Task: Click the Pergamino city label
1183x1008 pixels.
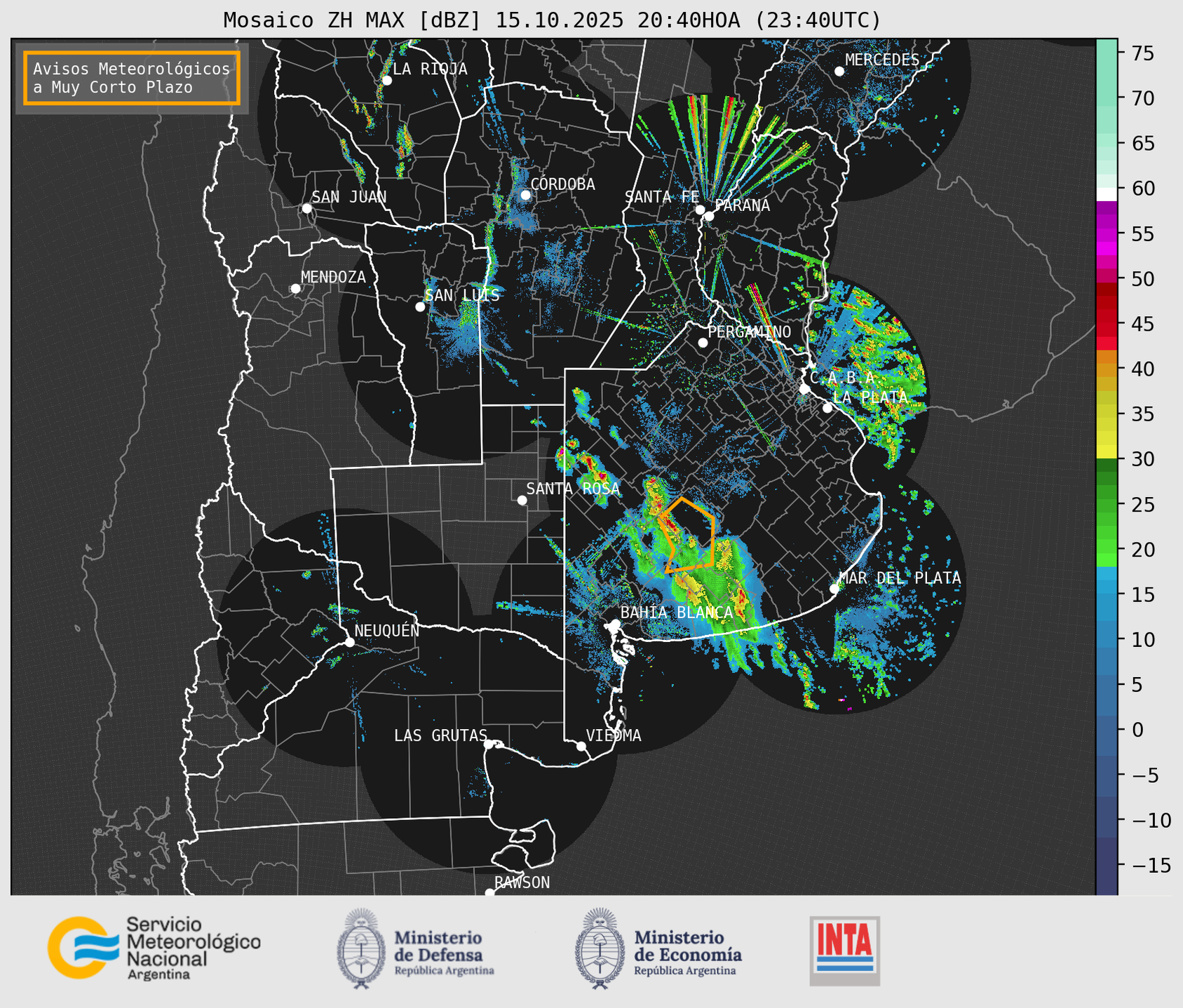Action: (749, 332)
